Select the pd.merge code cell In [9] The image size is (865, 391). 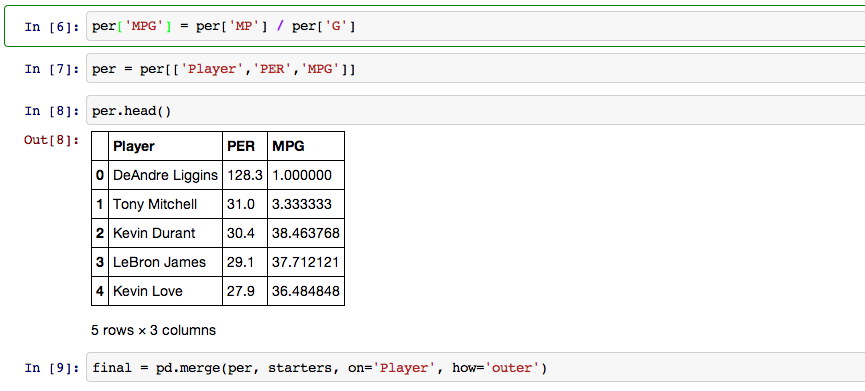[476, 367]
